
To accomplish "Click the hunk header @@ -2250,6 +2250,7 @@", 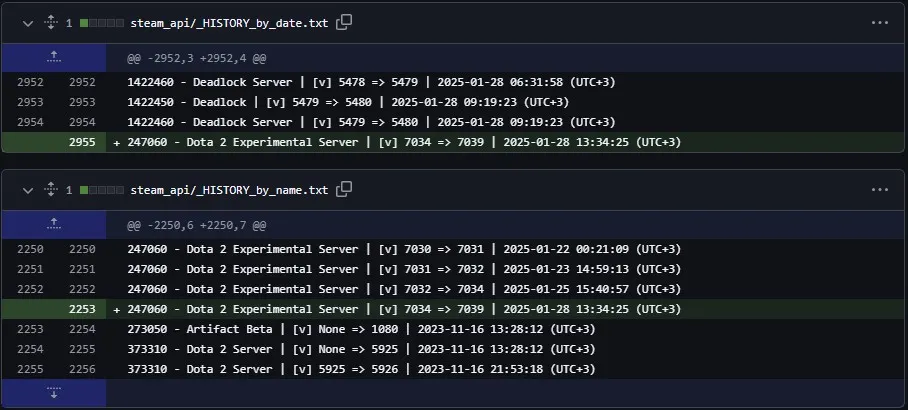I will coord(196,225).
